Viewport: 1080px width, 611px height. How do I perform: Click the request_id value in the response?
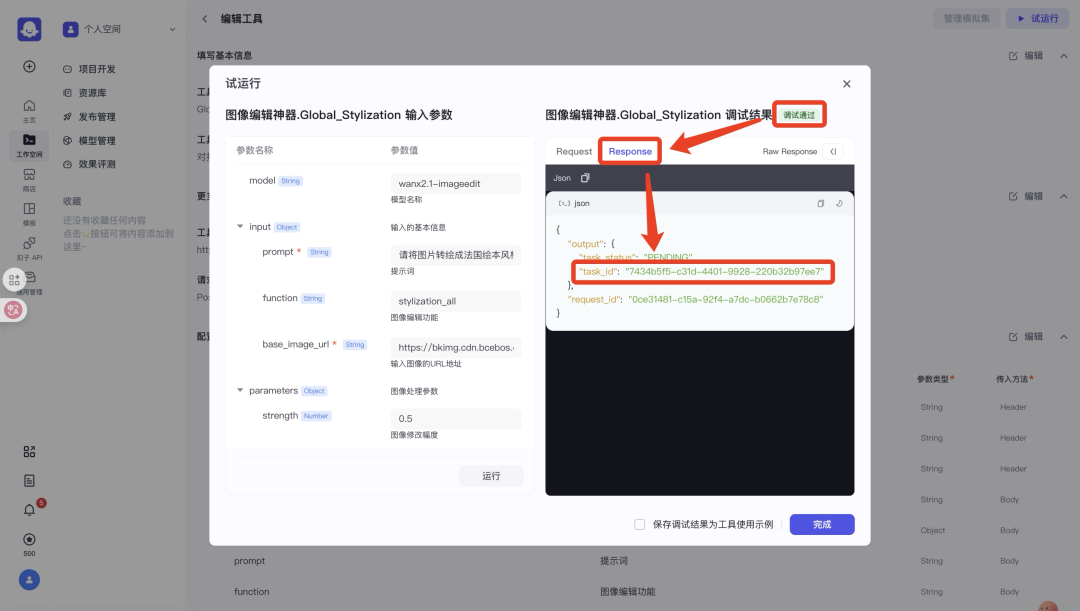point(725,300)
